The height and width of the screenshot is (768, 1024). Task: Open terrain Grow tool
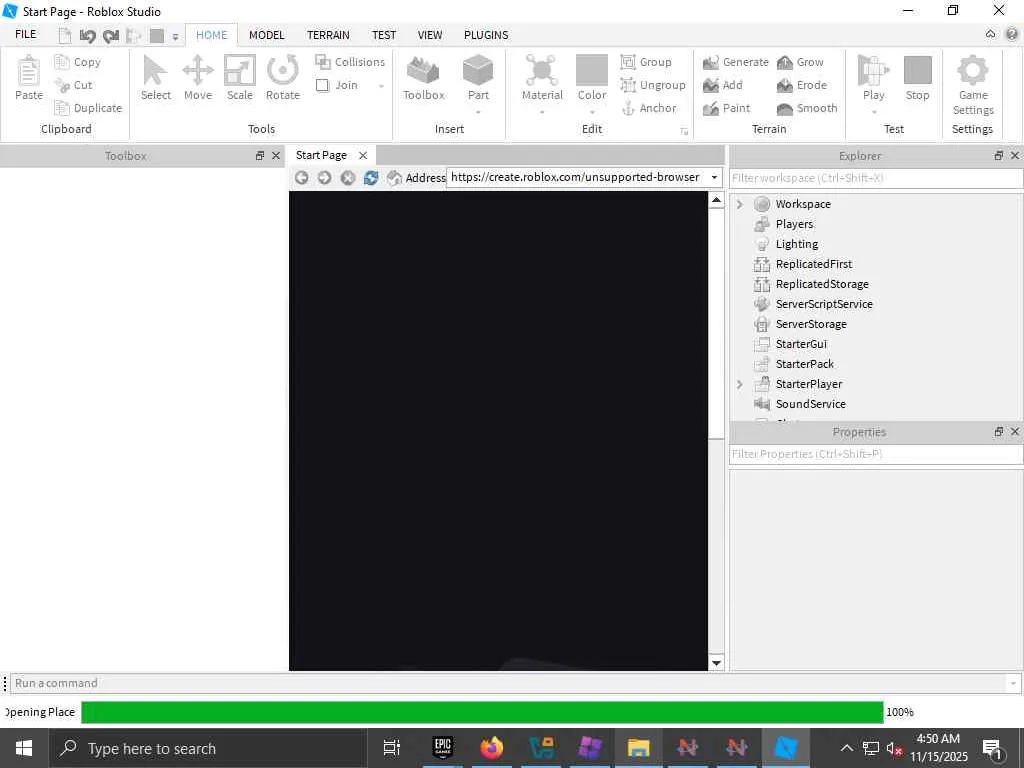tap(800, 62)
